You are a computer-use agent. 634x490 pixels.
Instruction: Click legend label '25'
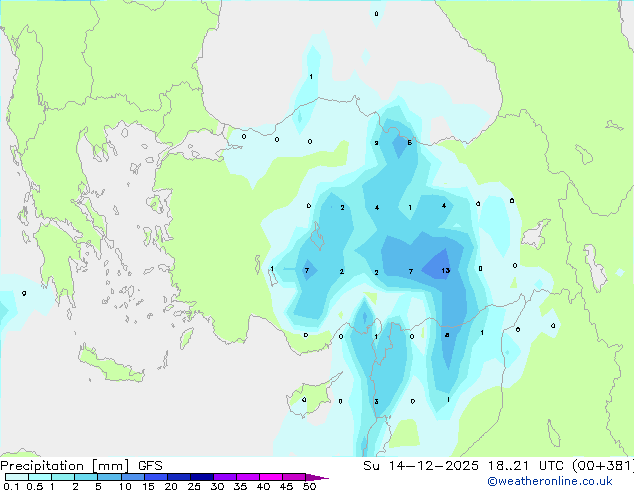tap(194, 486)
